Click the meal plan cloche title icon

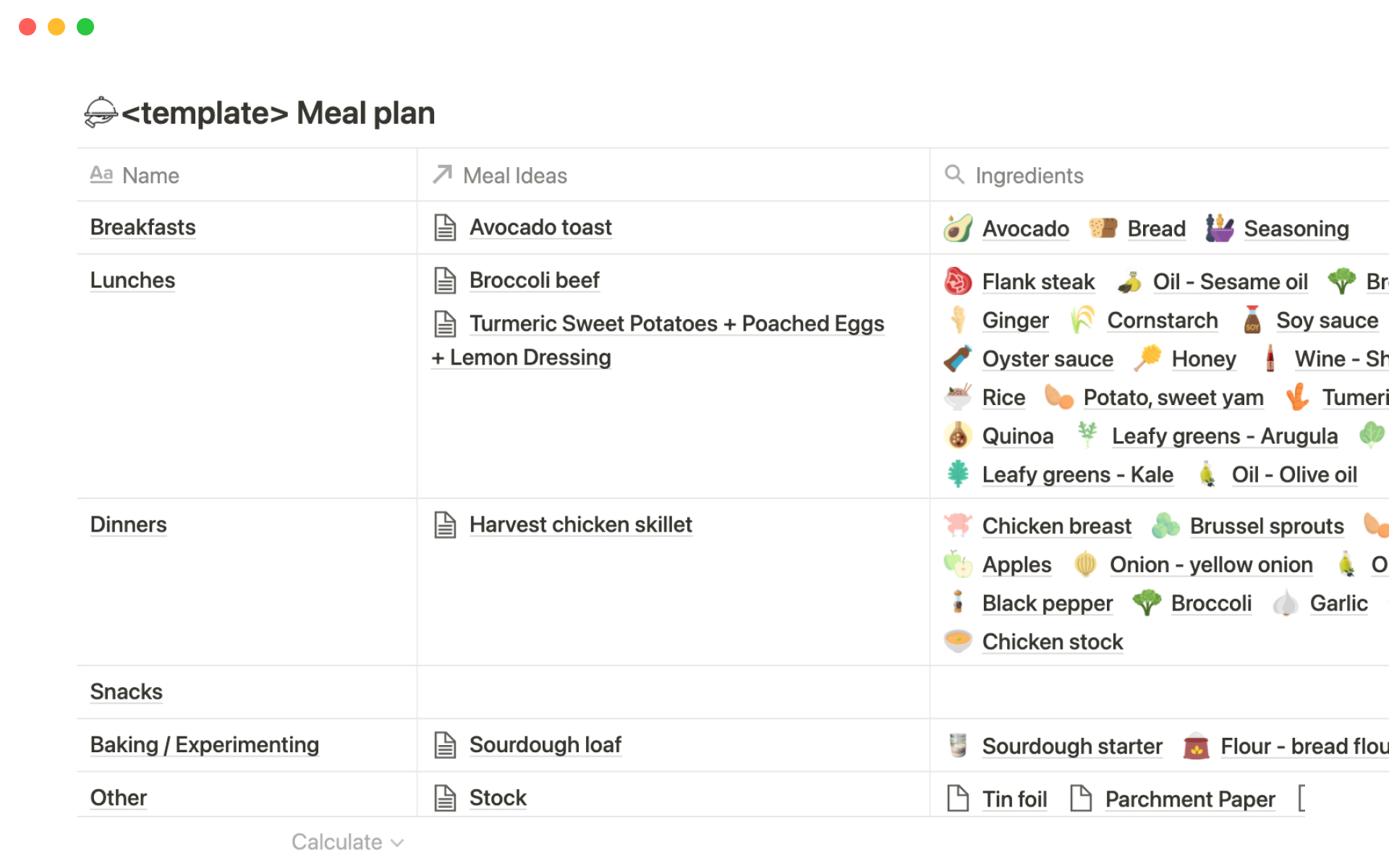pyautogui.click(x=100, y=113)
